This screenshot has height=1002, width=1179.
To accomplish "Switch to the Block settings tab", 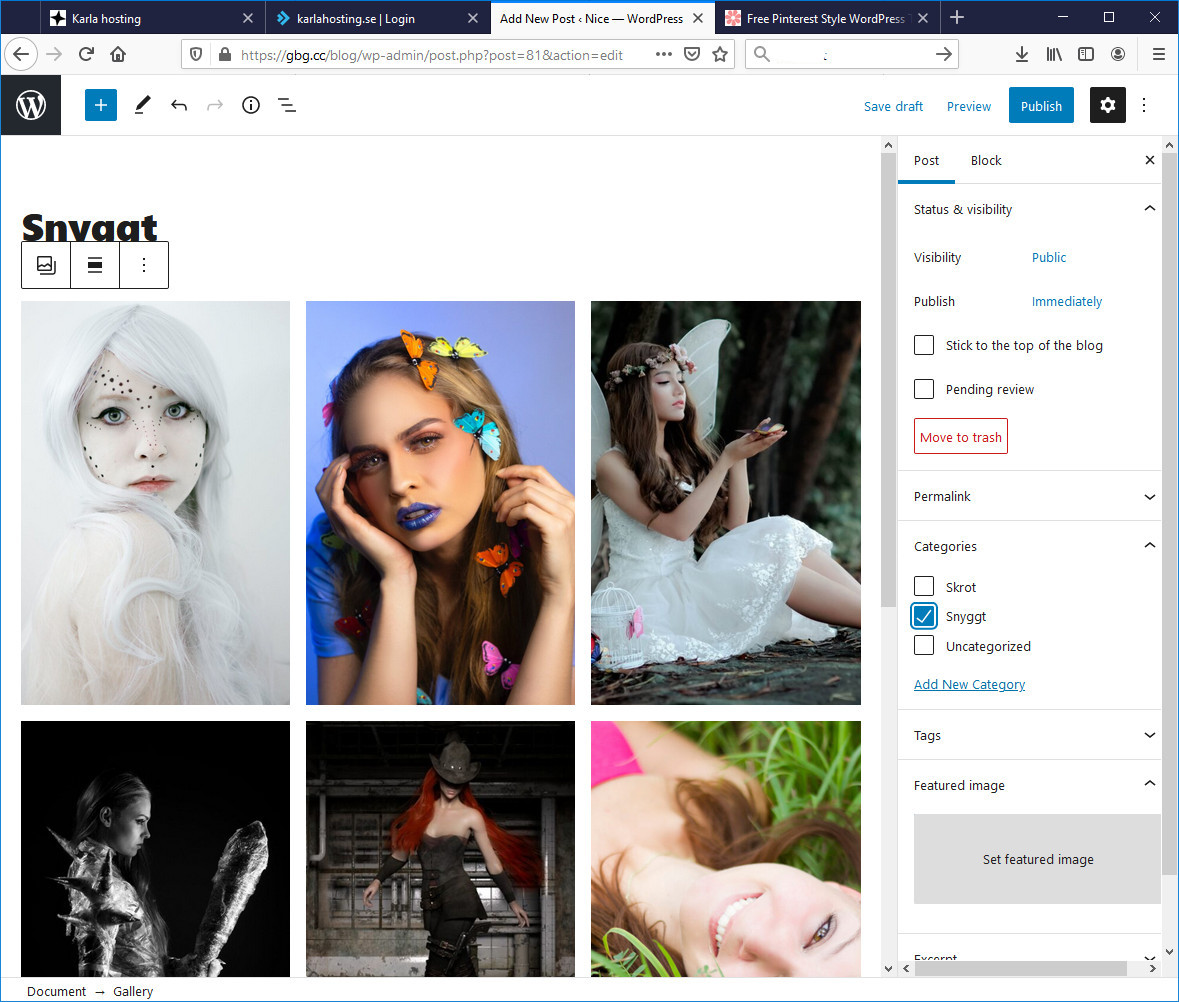I will (x=986, y=160).
